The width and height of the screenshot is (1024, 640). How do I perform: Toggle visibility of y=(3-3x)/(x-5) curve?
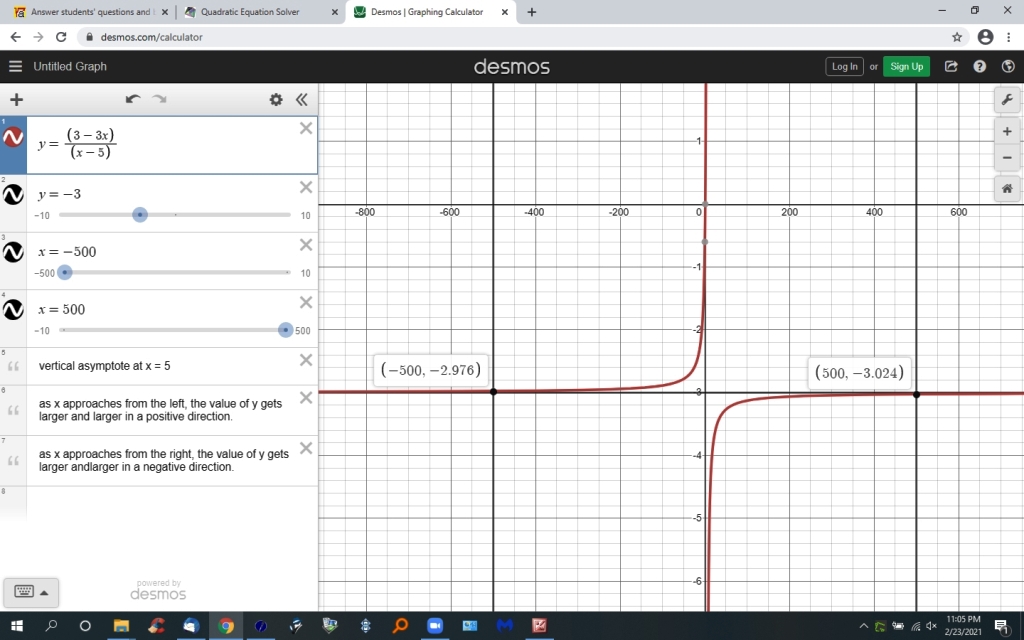click(13, 137)
